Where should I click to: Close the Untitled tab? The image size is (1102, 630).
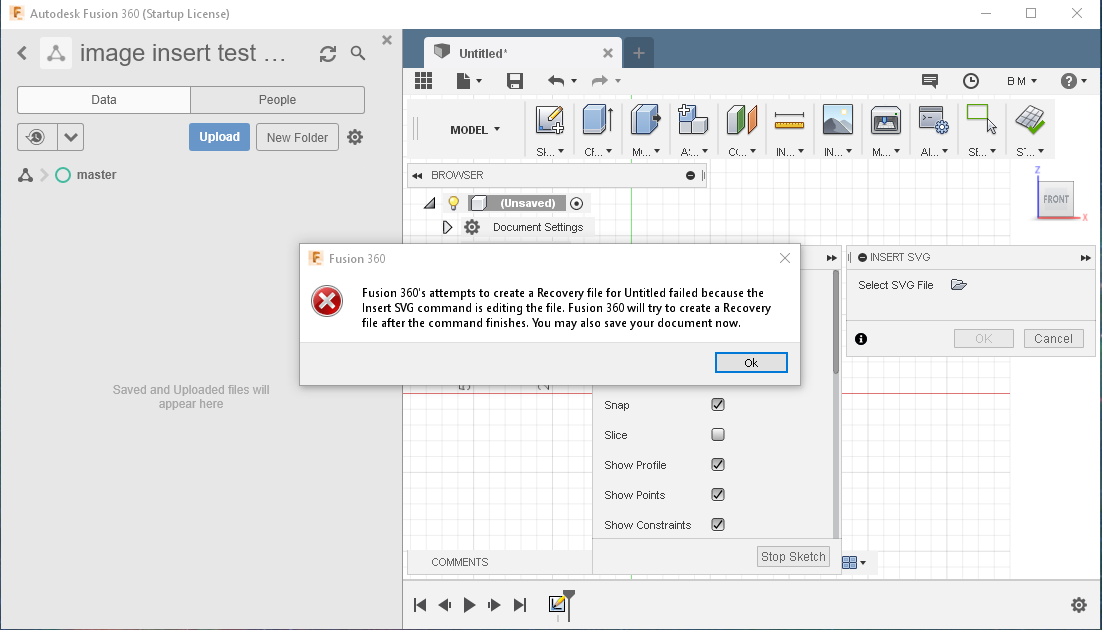pyautogui.click(x=608, y=53)
